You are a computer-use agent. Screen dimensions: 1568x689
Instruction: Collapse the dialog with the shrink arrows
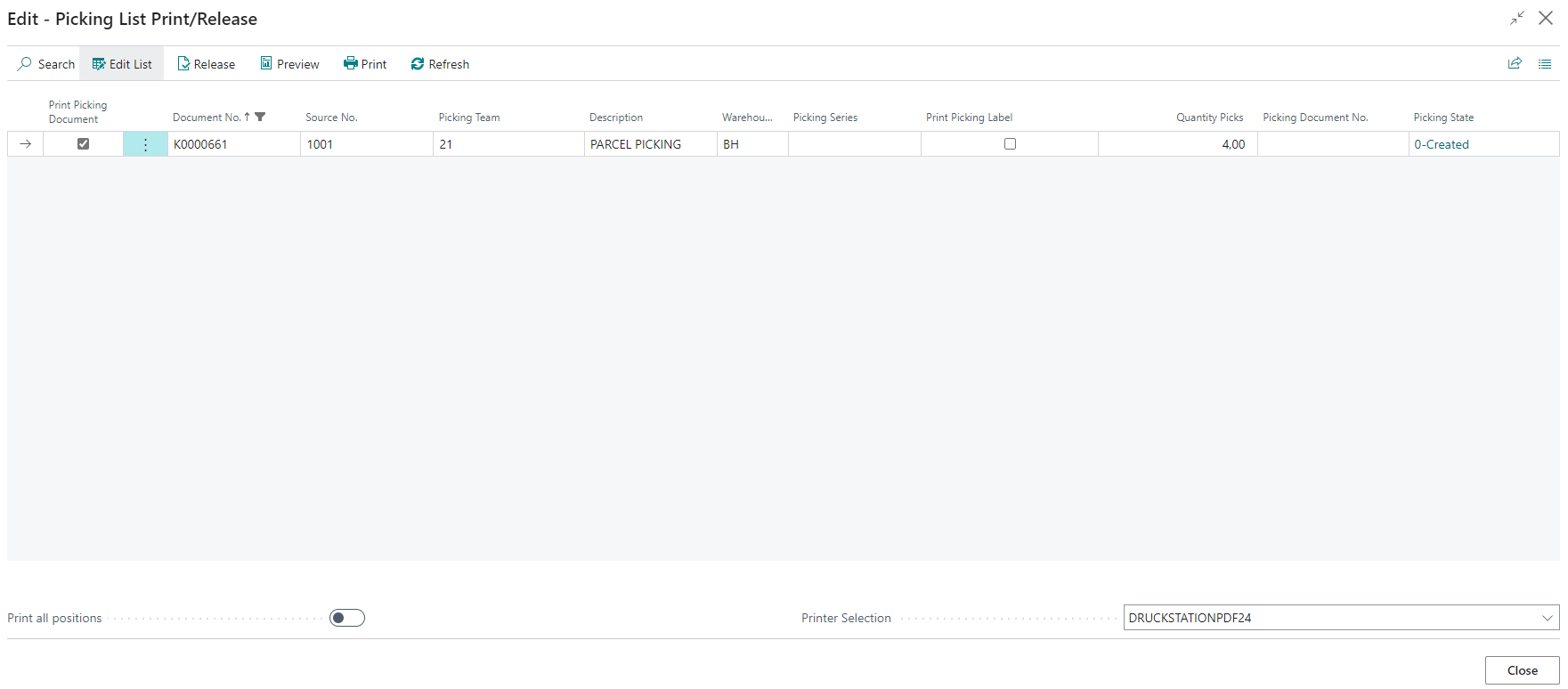tap(1517, 19)
